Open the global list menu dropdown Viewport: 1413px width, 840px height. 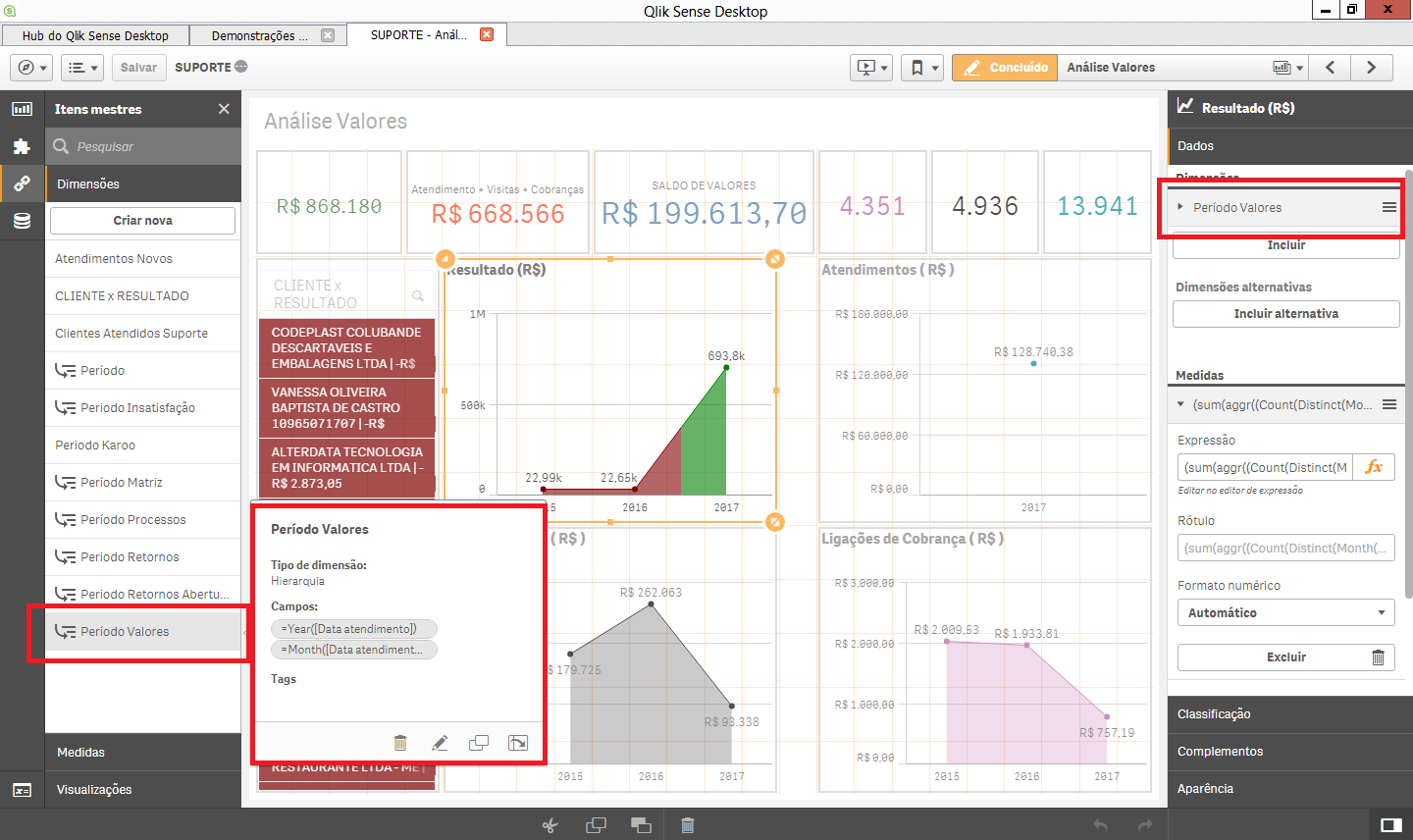[82, 68]
